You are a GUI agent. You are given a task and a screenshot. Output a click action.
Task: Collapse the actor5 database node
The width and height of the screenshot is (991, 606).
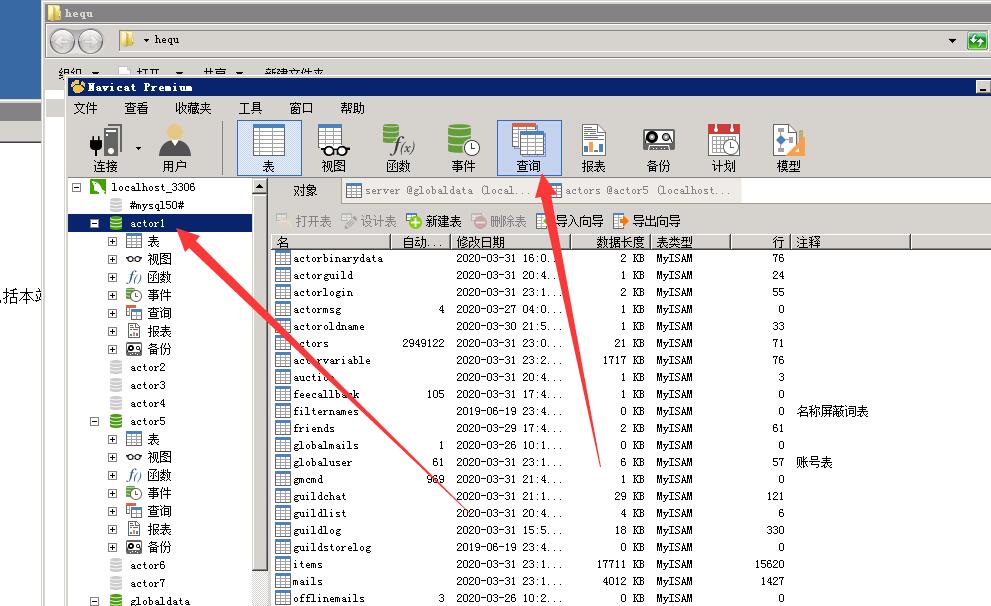click(x=94, y=421)
